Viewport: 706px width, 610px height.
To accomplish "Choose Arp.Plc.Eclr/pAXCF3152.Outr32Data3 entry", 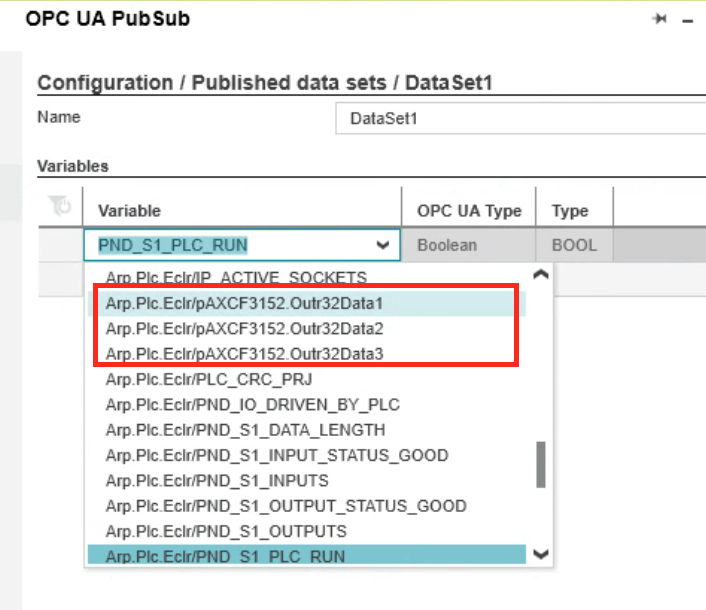I will (x=307, y=354).
